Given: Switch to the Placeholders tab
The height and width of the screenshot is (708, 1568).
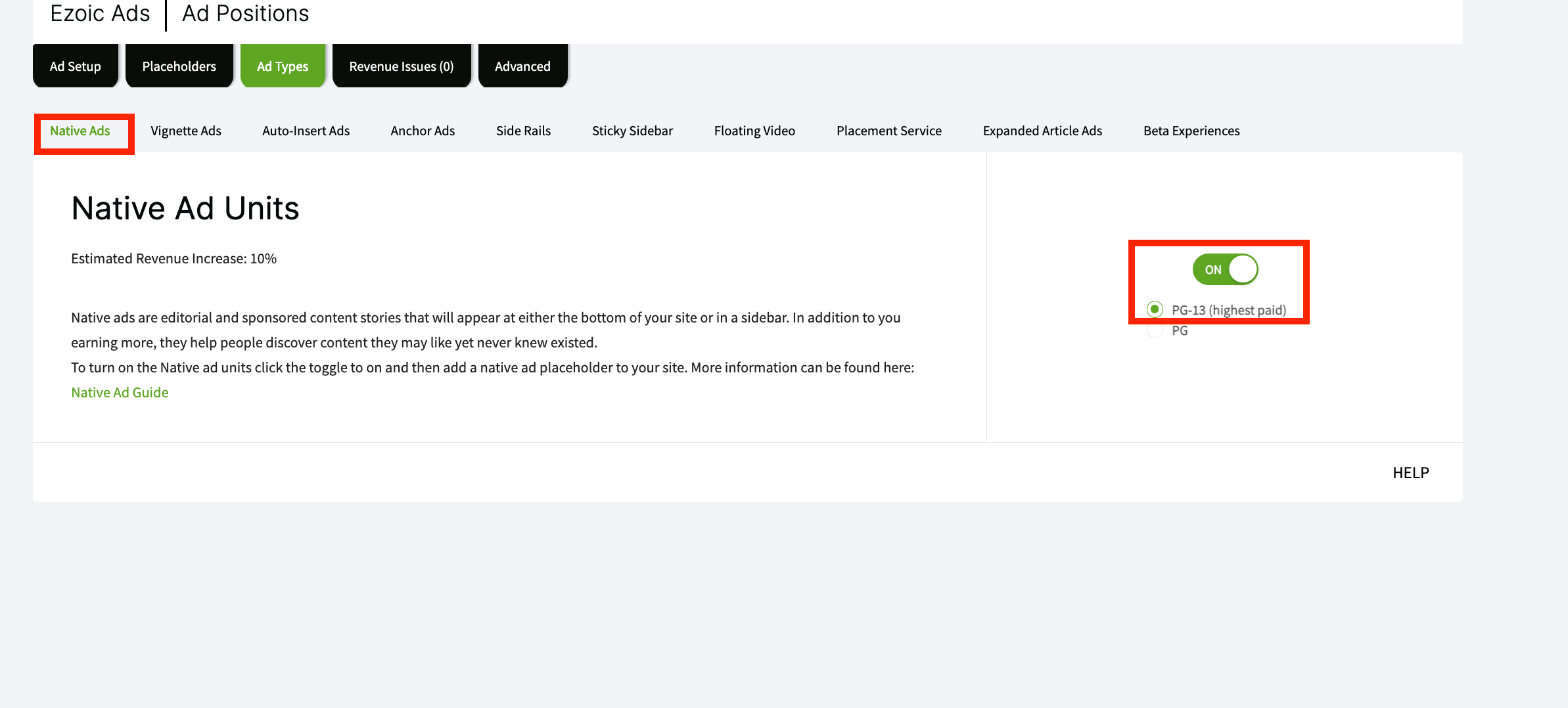Looking at the screenshot, I should point(179,66).
